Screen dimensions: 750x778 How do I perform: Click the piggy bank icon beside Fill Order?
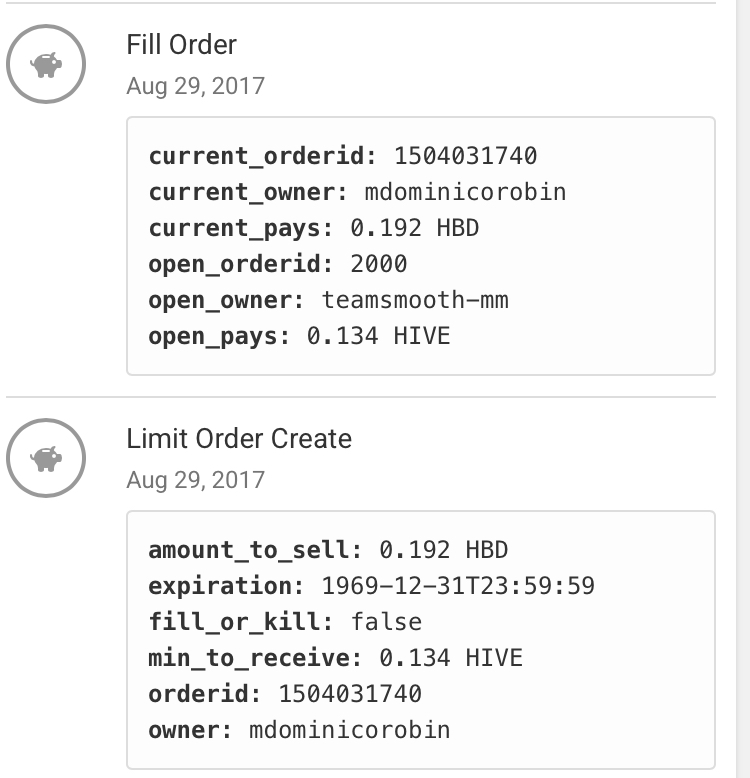[46, 64]
